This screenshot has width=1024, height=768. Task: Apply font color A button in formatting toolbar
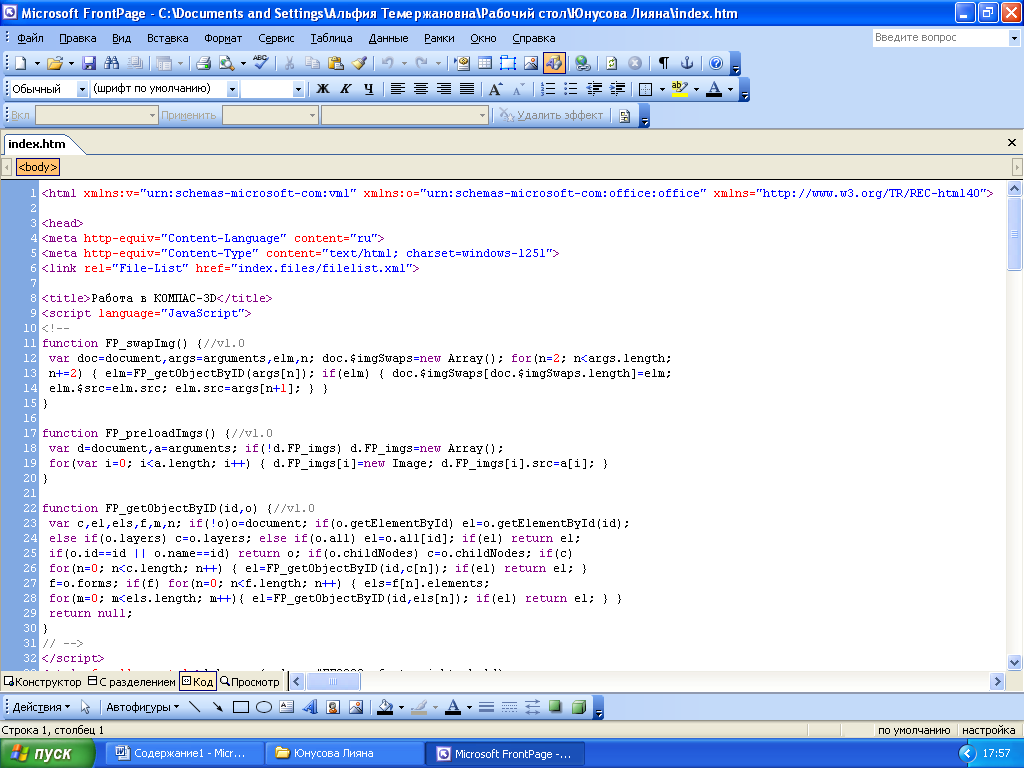714,89
